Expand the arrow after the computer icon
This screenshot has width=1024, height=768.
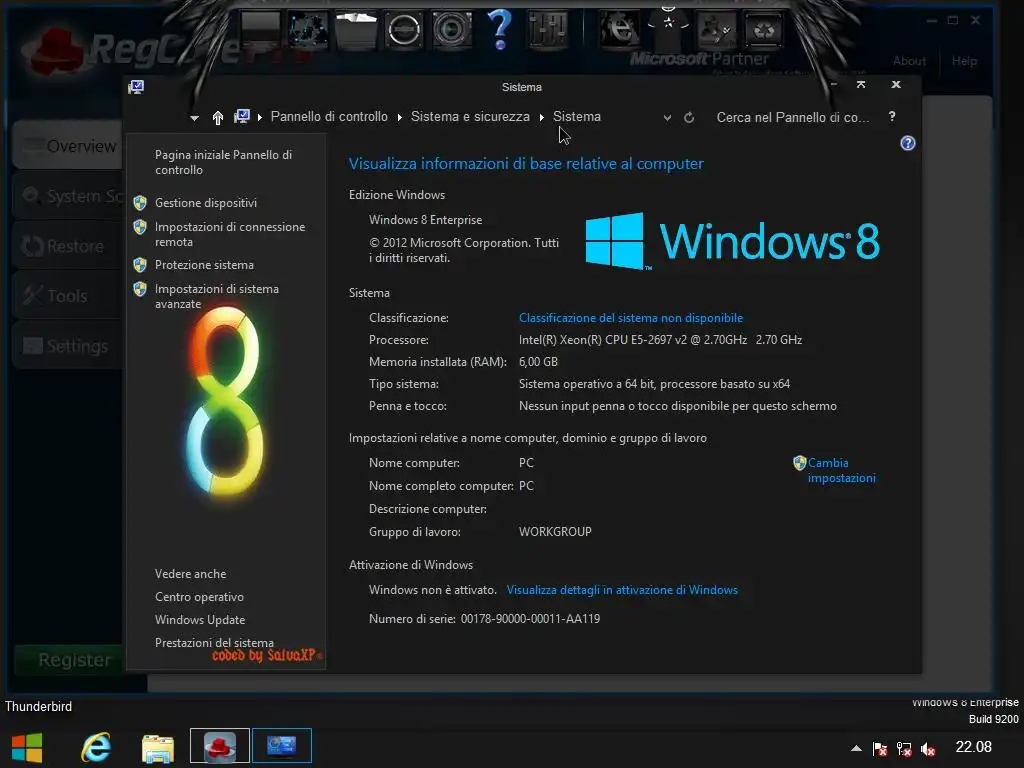point(259,118)
